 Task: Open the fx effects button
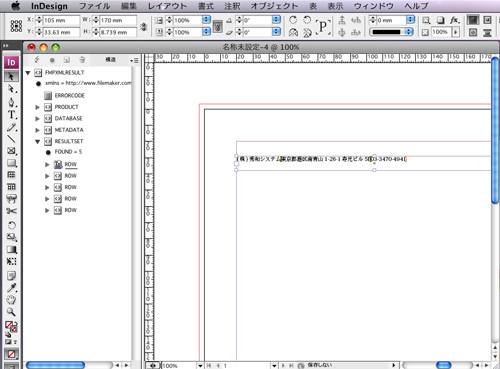pyautogui.click(x=454, y=20)
